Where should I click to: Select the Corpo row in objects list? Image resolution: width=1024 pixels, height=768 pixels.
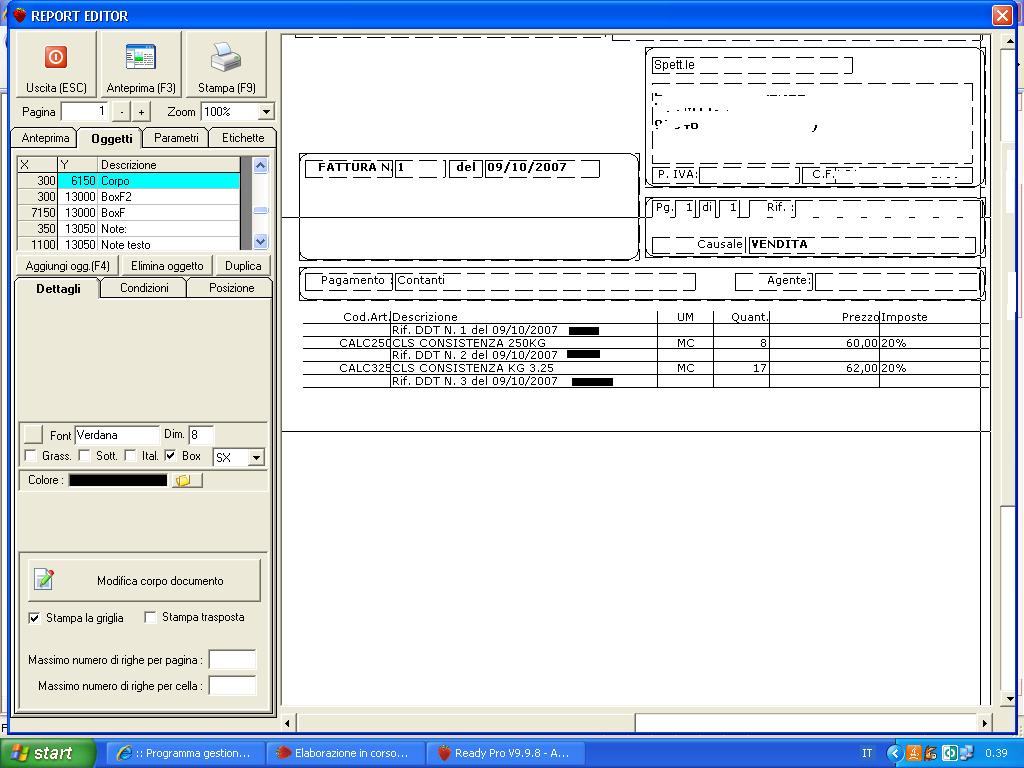click(129, 181)
